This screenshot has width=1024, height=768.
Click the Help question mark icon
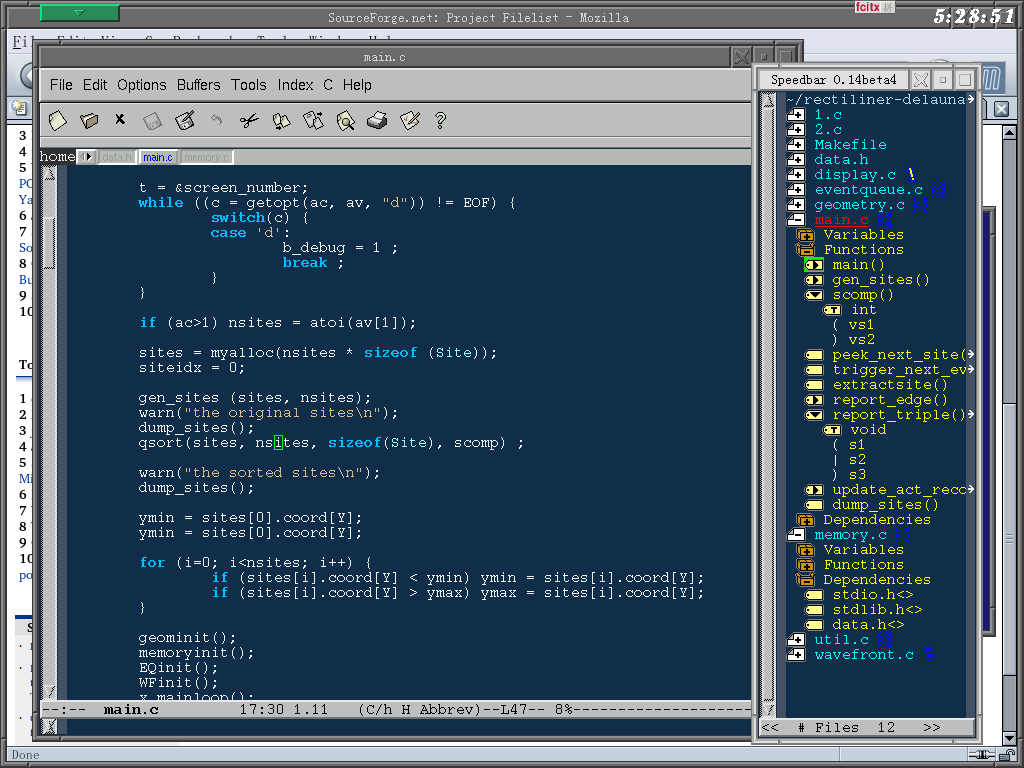click(x=440, y=120)
